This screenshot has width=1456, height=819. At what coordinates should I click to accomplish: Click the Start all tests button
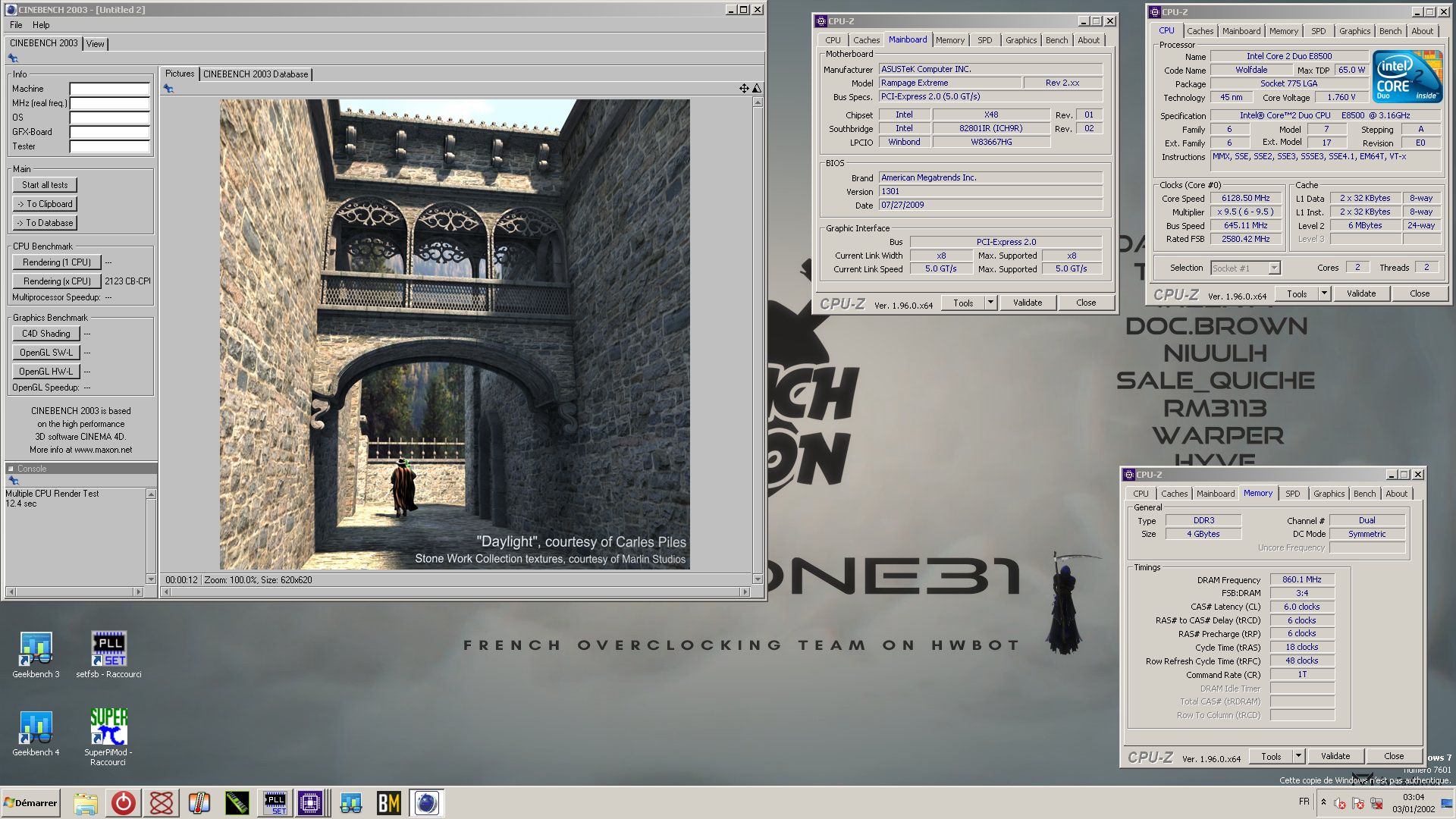click(x=45, y=185)
